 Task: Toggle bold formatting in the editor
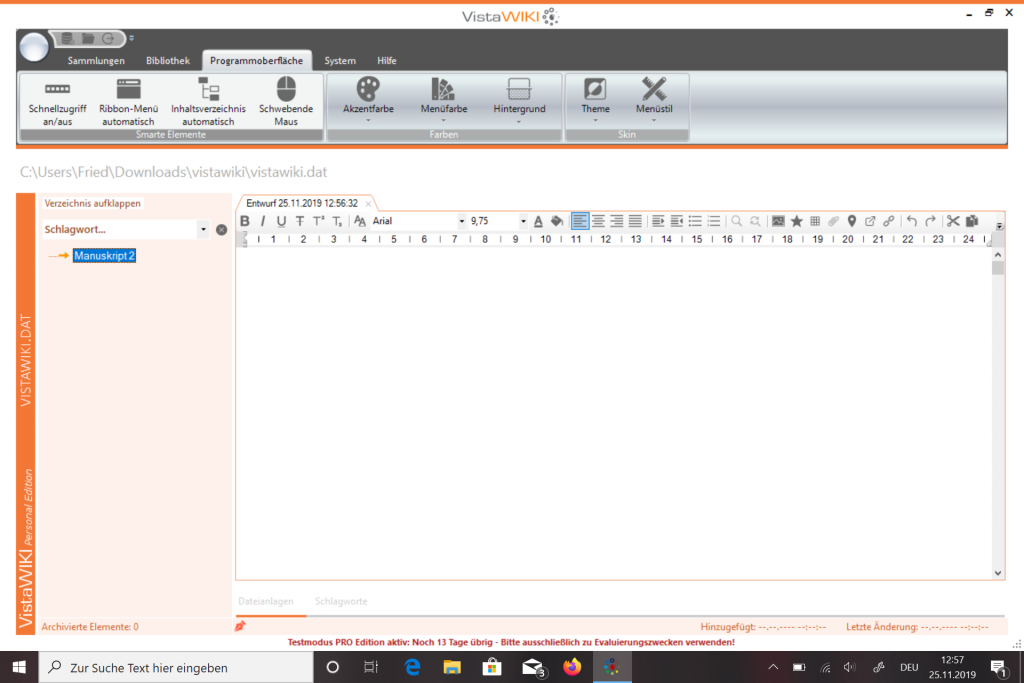coord(245,221)
